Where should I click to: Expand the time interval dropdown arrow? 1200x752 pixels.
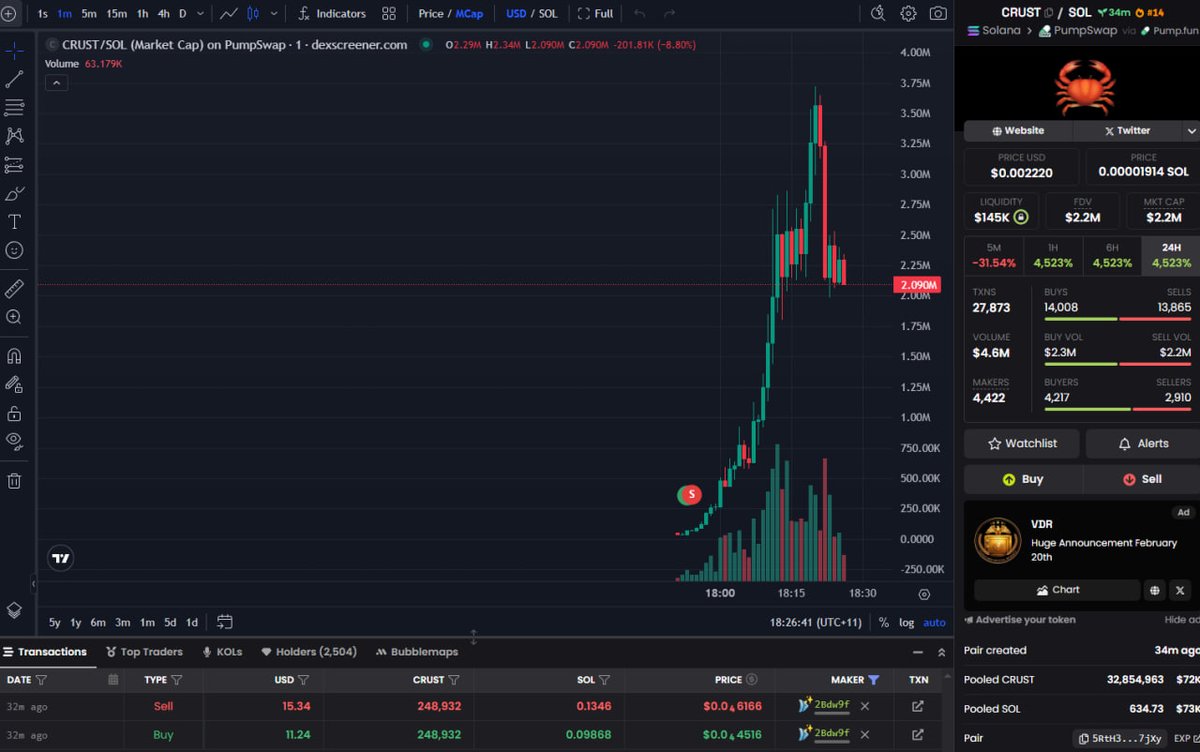tap(202, 14)
